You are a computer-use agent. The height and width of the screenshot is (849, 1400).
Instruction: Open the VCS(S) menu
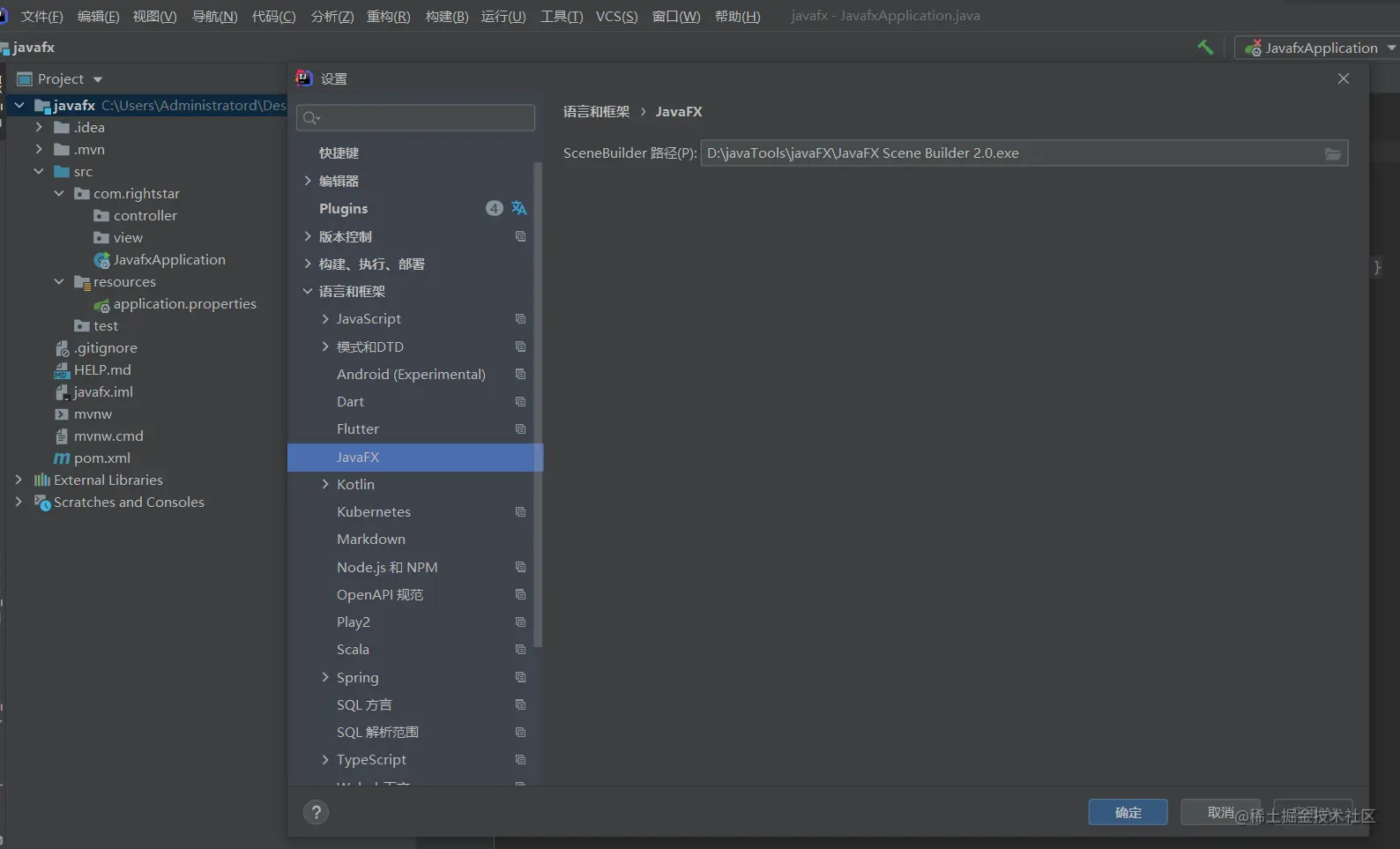click(616, 17)
